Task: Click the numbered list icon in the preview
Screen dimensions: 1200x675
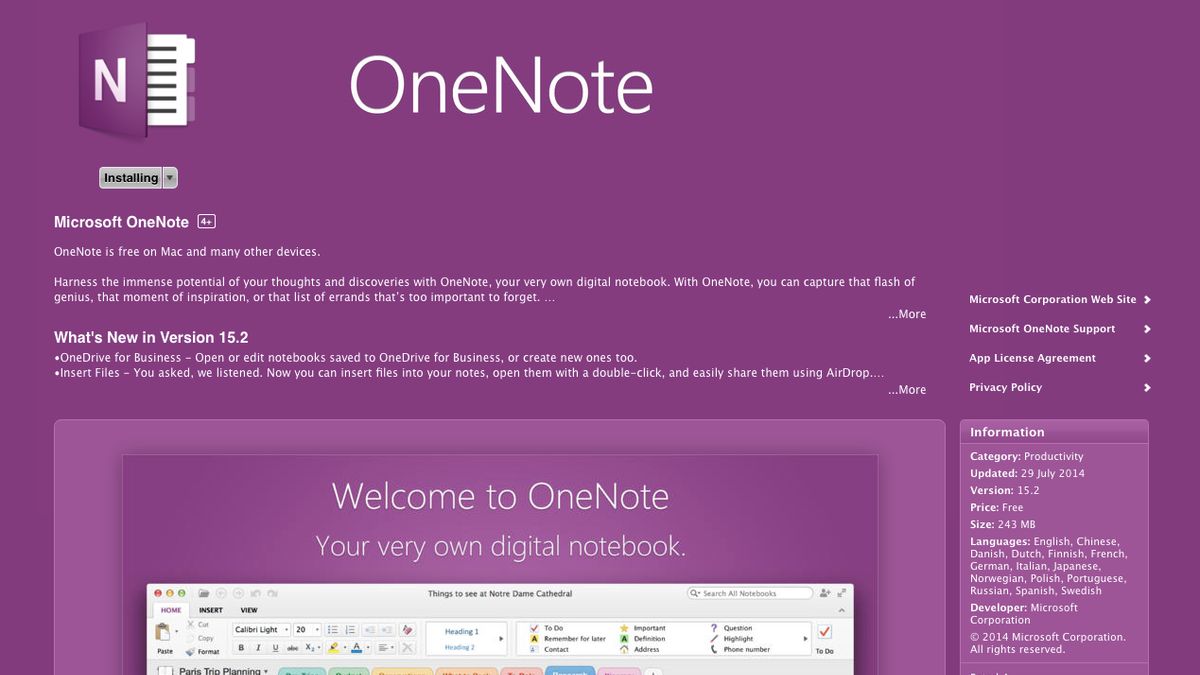Action: pos(351,630)
